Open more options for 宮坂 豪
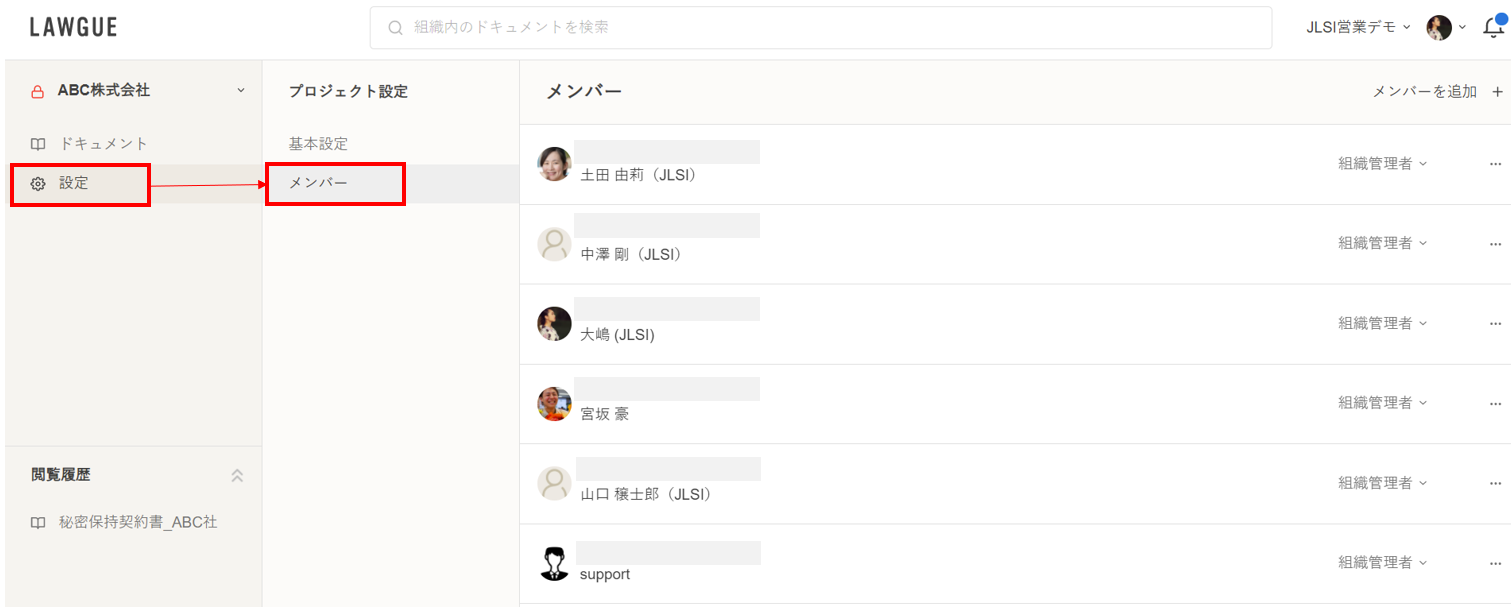Image resolution: width=1511 pixels, height=614 pixels. click(x=1495, y=403)
